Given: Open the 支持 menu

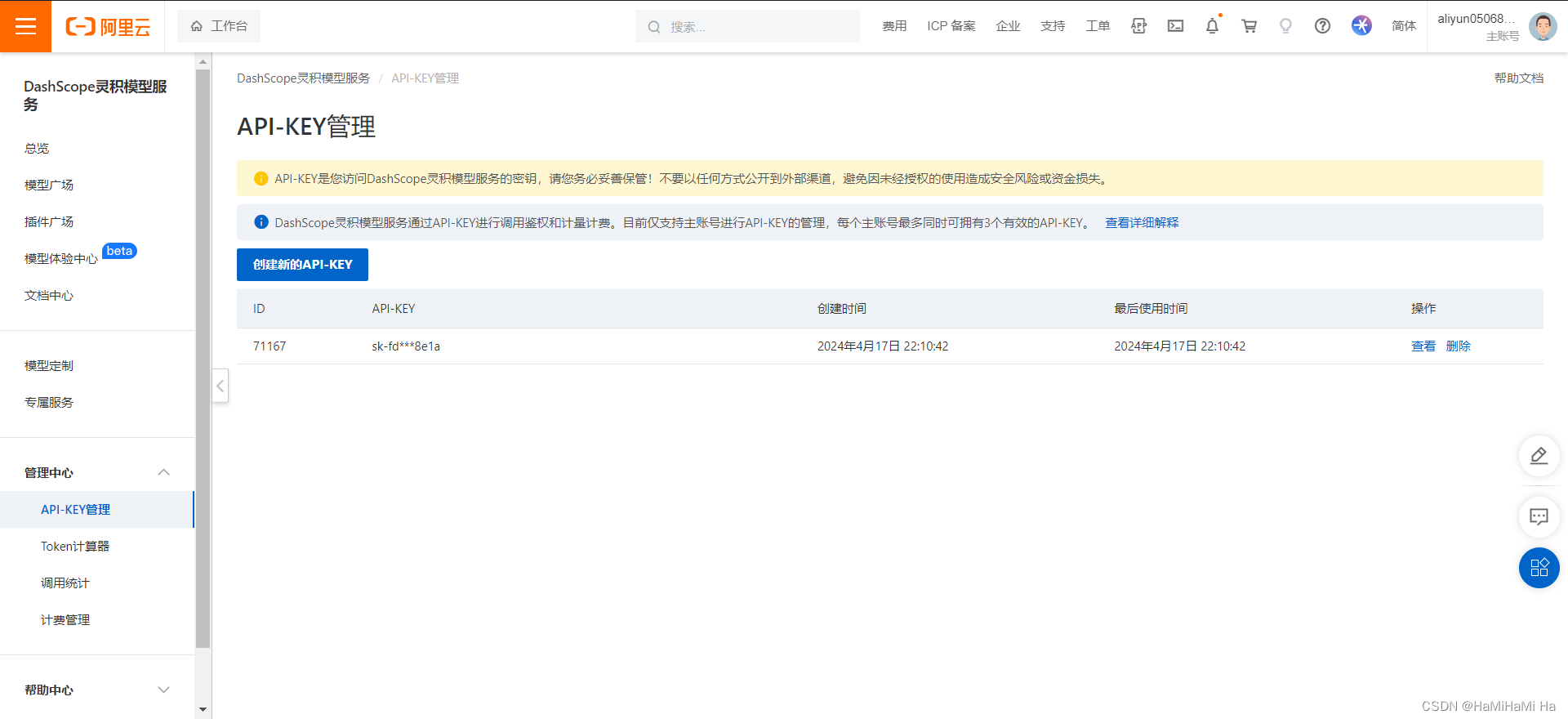Looking at the screenshot, I should point(1053,26).
